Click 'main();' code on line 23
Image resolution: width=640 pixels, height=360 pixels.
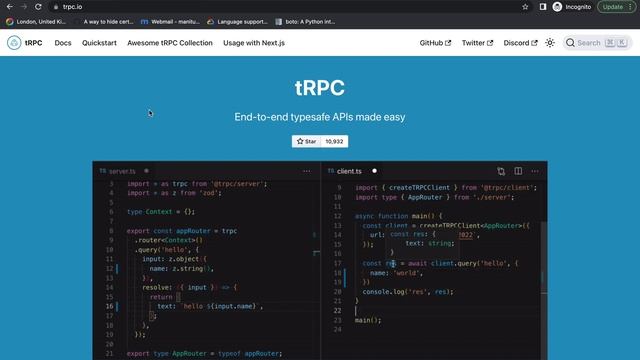[x=368, y=320]
